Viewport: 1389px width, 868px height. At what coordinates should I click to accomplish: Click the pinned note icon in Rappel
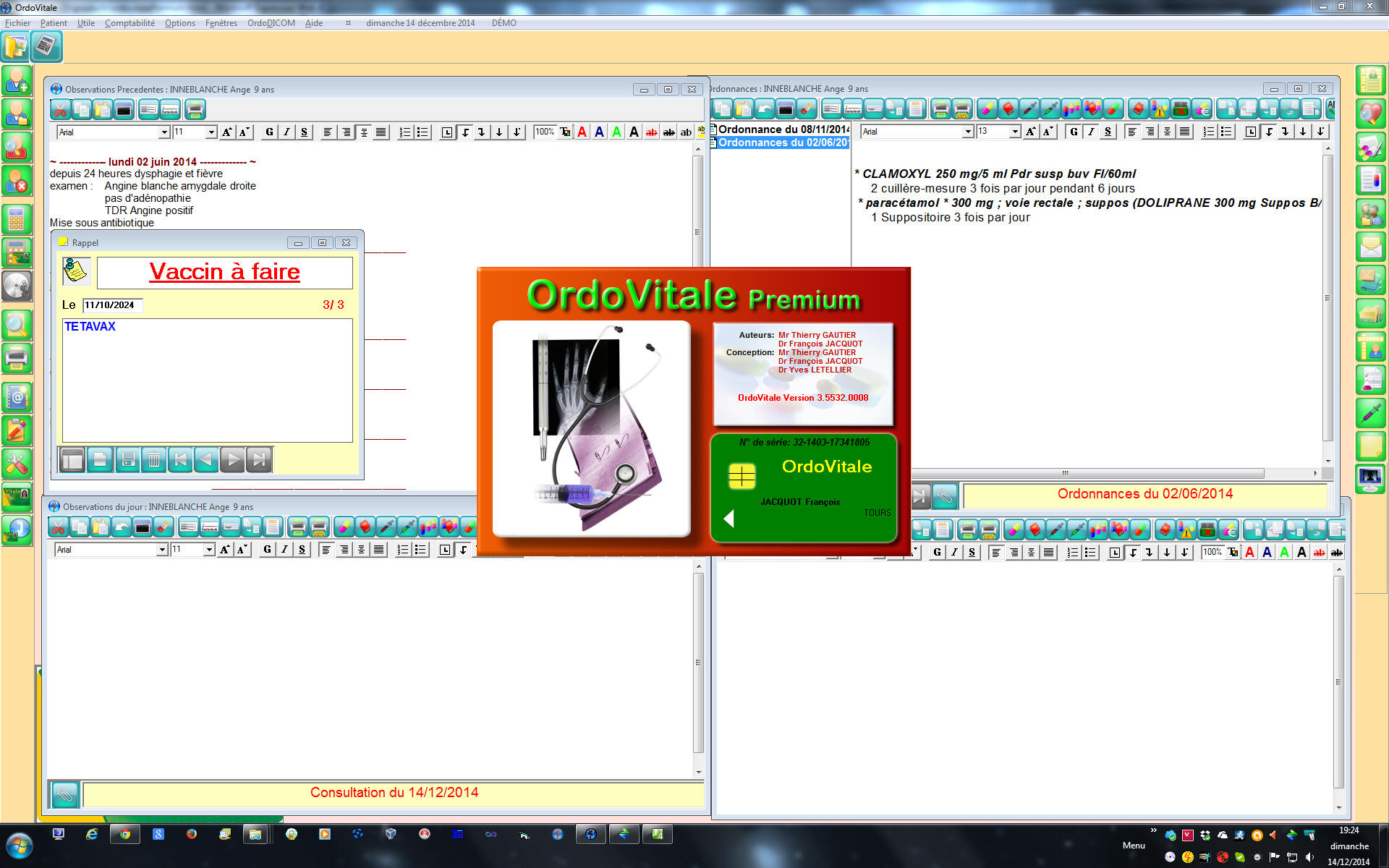pos(76,271)
